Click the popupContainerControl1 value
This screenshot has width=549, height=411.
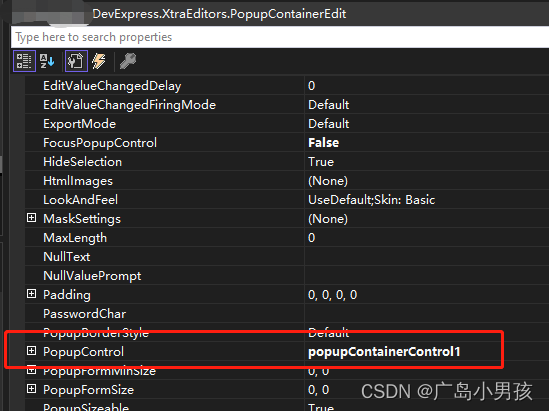click(384, 352)
